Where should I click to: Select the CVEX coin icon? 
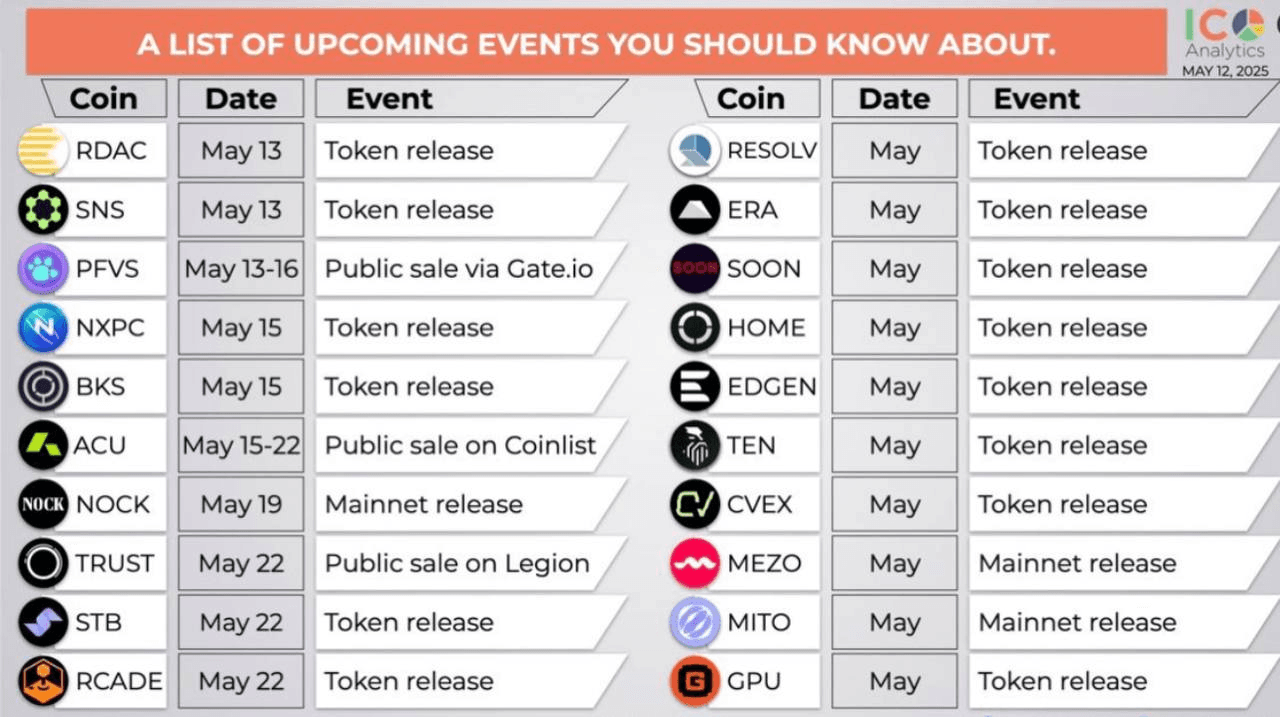click(695, 505)
